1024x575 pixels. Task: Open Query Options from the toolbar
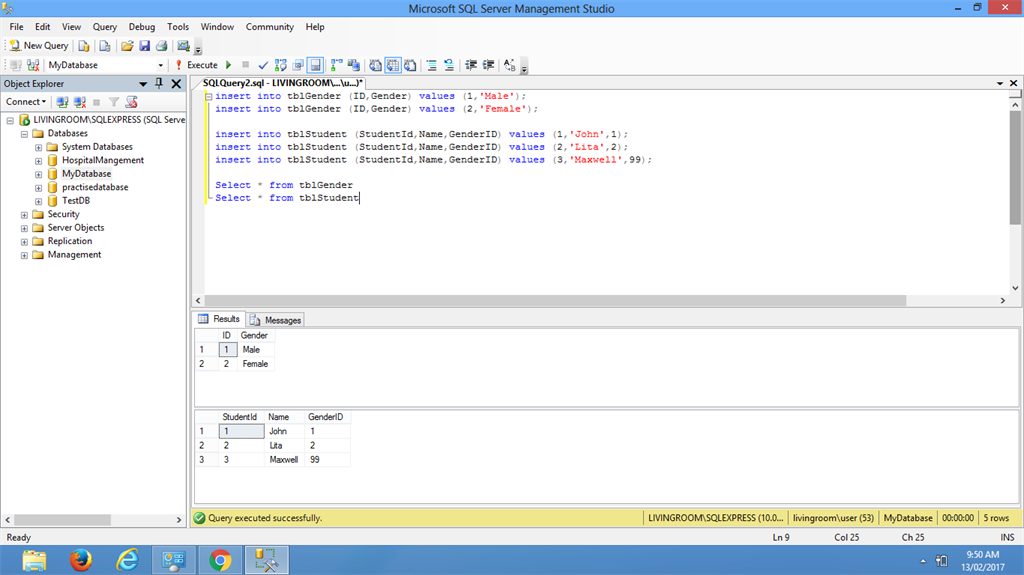coord(298,65)
